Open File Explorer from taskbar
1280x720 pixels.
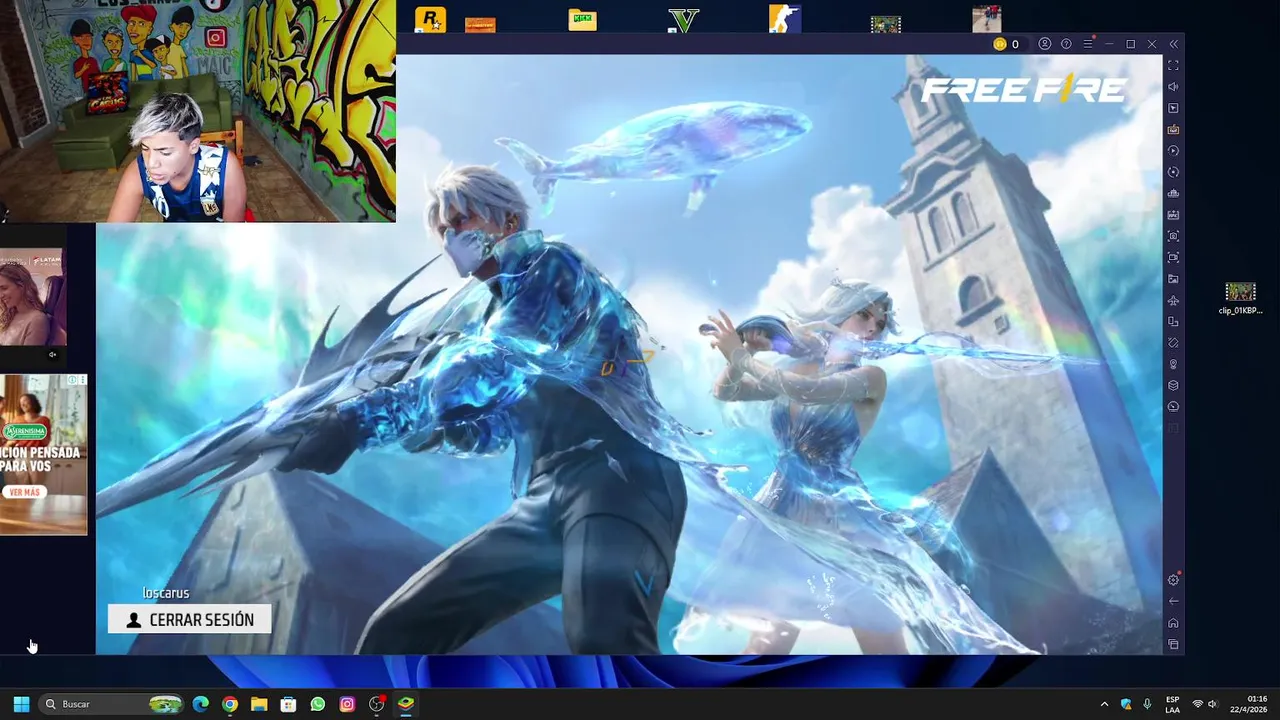coord(259,704)
